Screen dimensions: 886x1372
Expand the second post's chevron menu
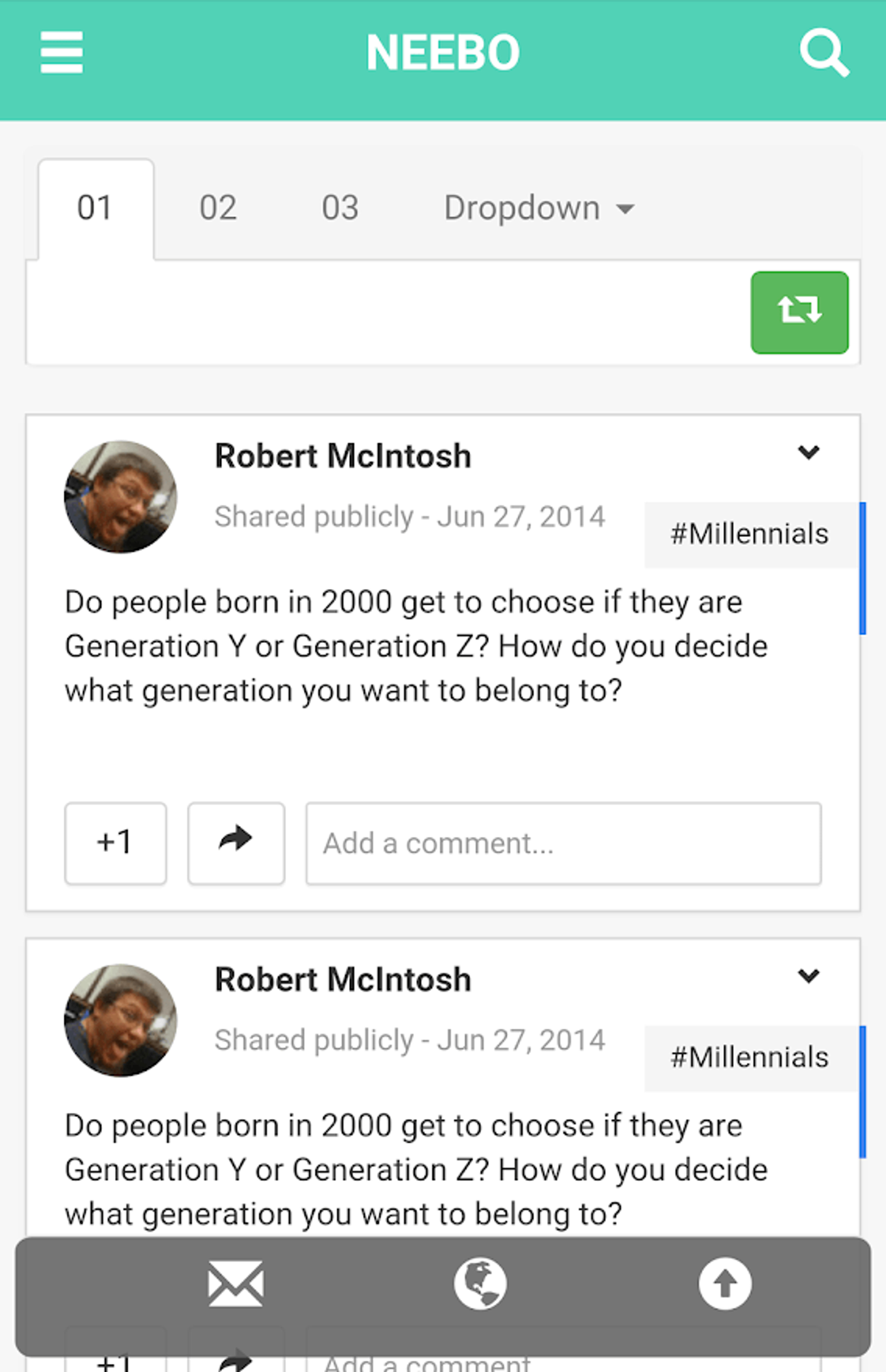[808, 976]
